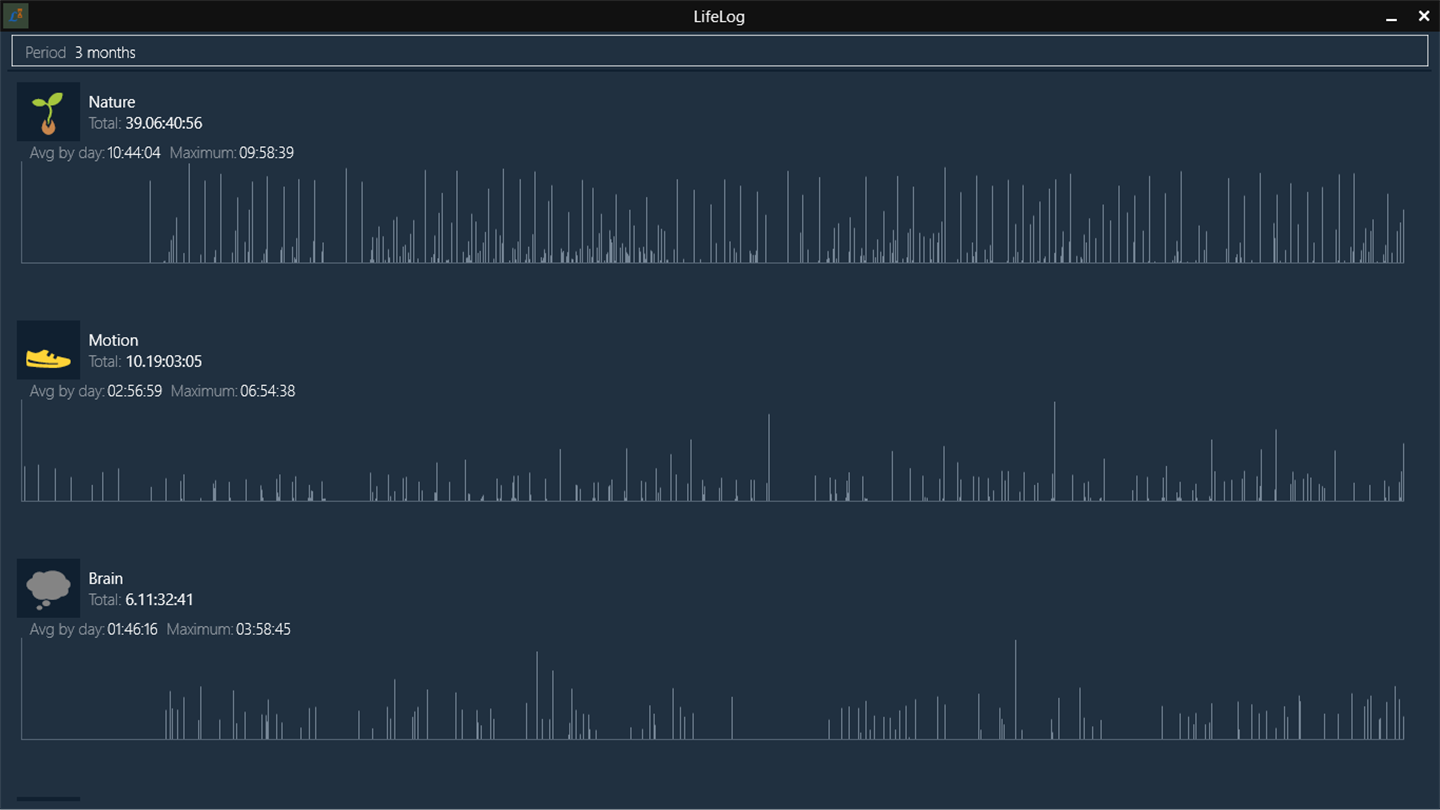1440x810 pixels.
Task: Click Brain maximum value 03:58:45
Action: tap(263, 629)
